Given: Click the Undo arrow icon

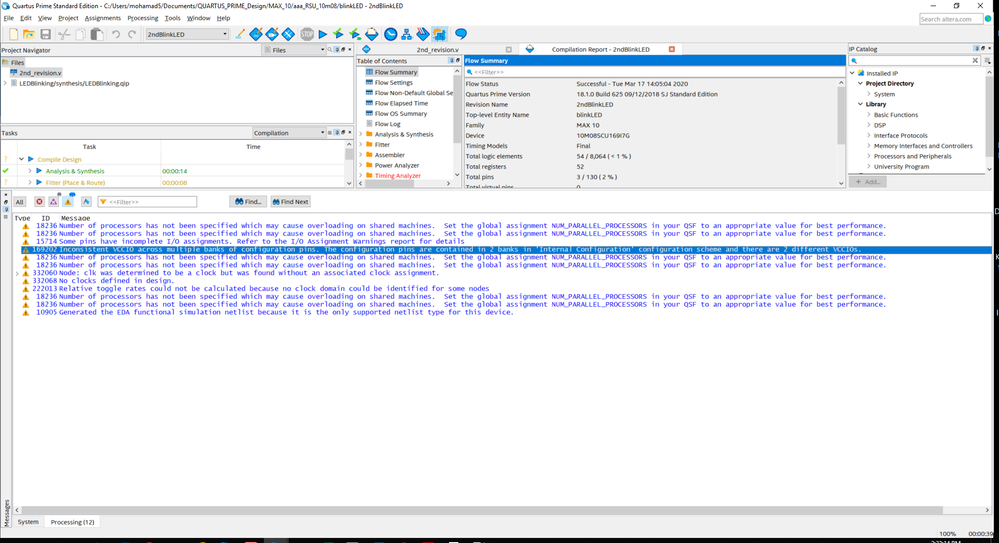Looking at the screenshot, I should pyautogui.click(x=116, y=34).
